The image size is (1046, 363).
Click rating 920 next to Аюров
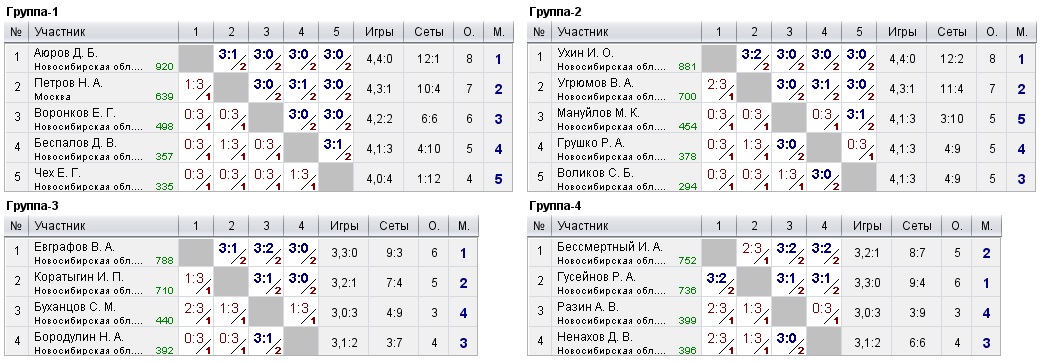click(163, 67)
